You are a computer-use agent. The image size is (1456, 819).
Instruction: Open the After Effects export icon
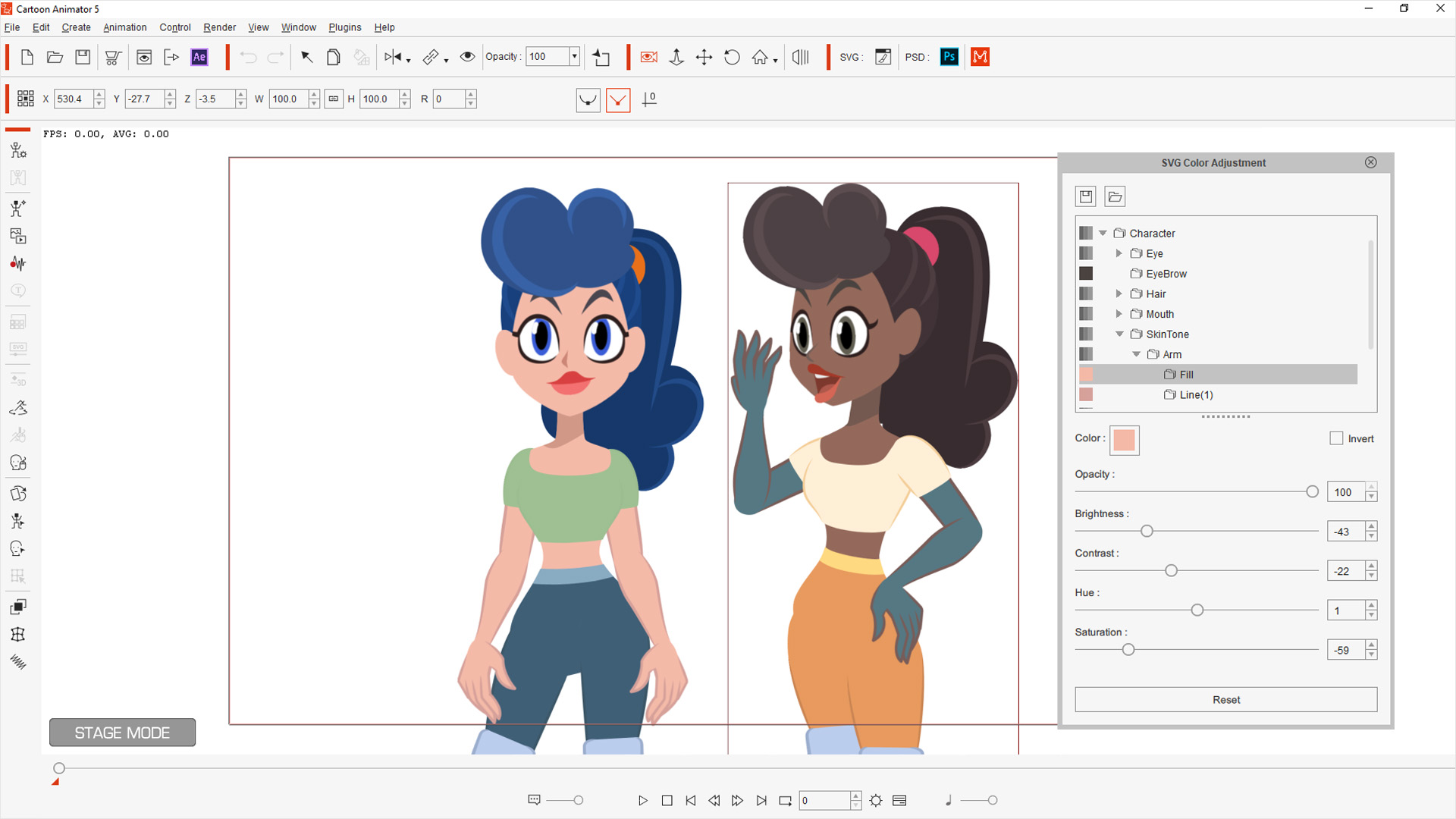(199, 57)
